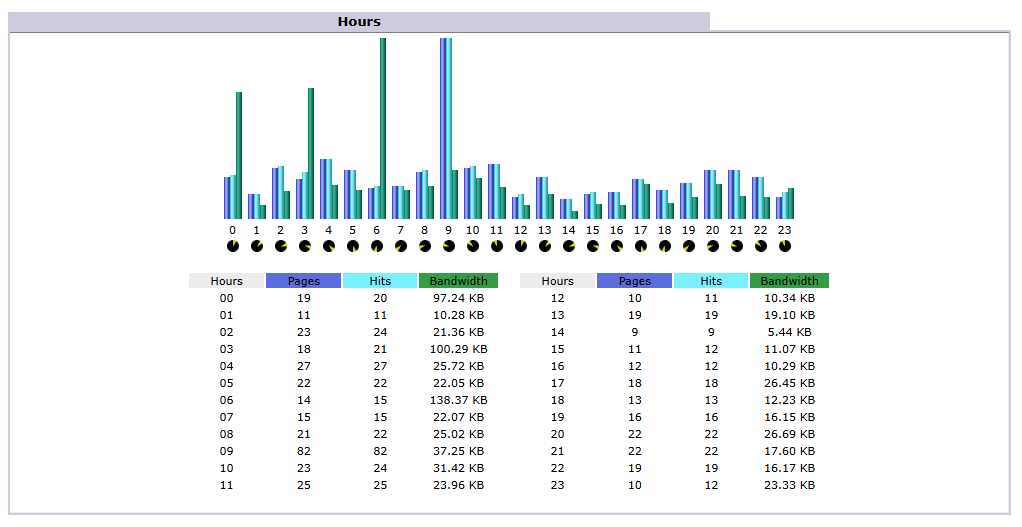Click the hour 4 label on chart axis

(328, 230)
